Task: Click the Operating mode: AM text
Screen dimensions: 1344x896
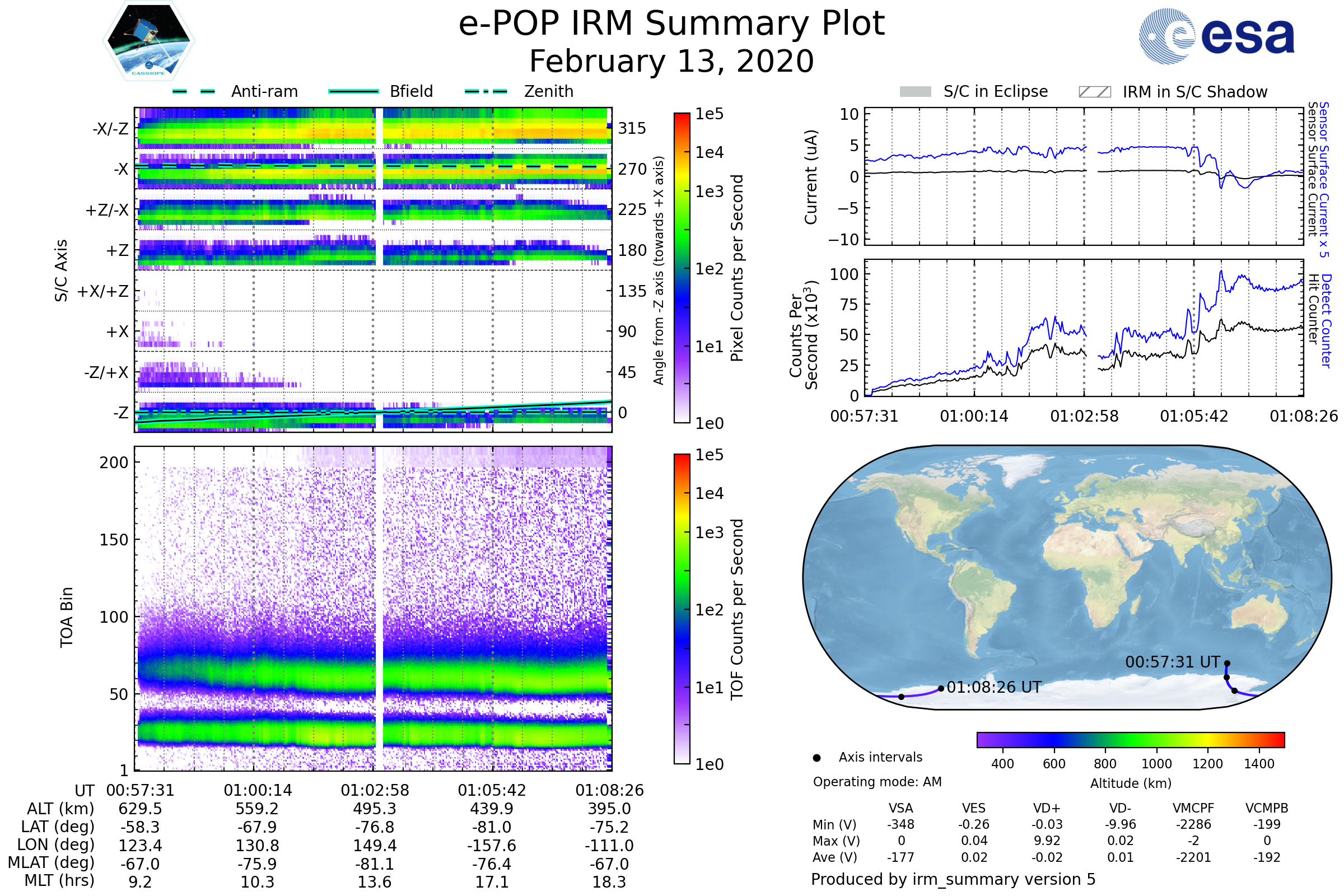Action: 877,782
